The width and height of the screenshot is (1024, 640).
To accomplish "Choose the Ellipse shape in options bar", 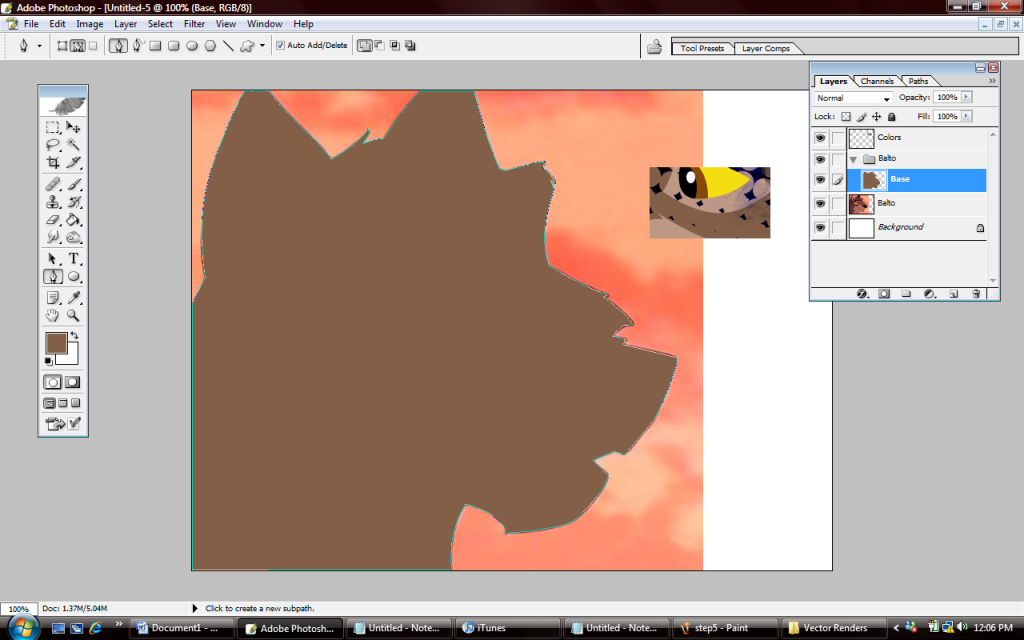I will 192,46.
